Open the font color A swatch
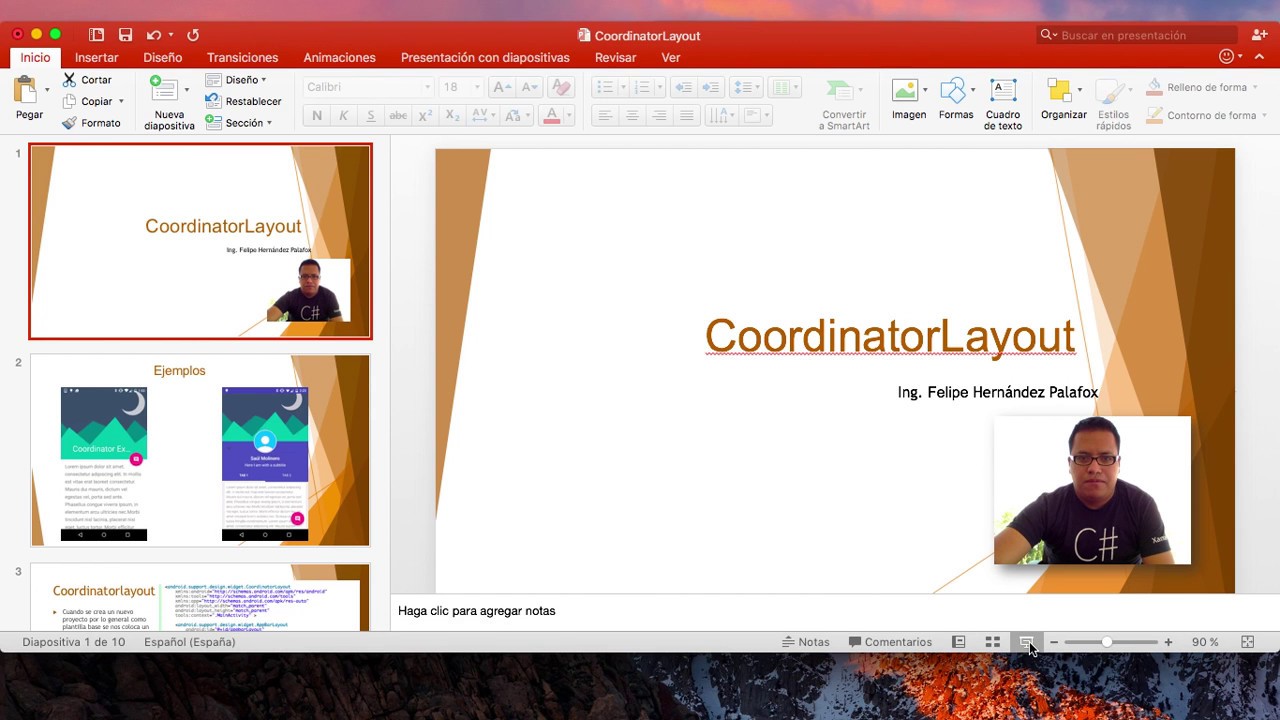Screen dimensions: 1280x720 tap(551, 116)
